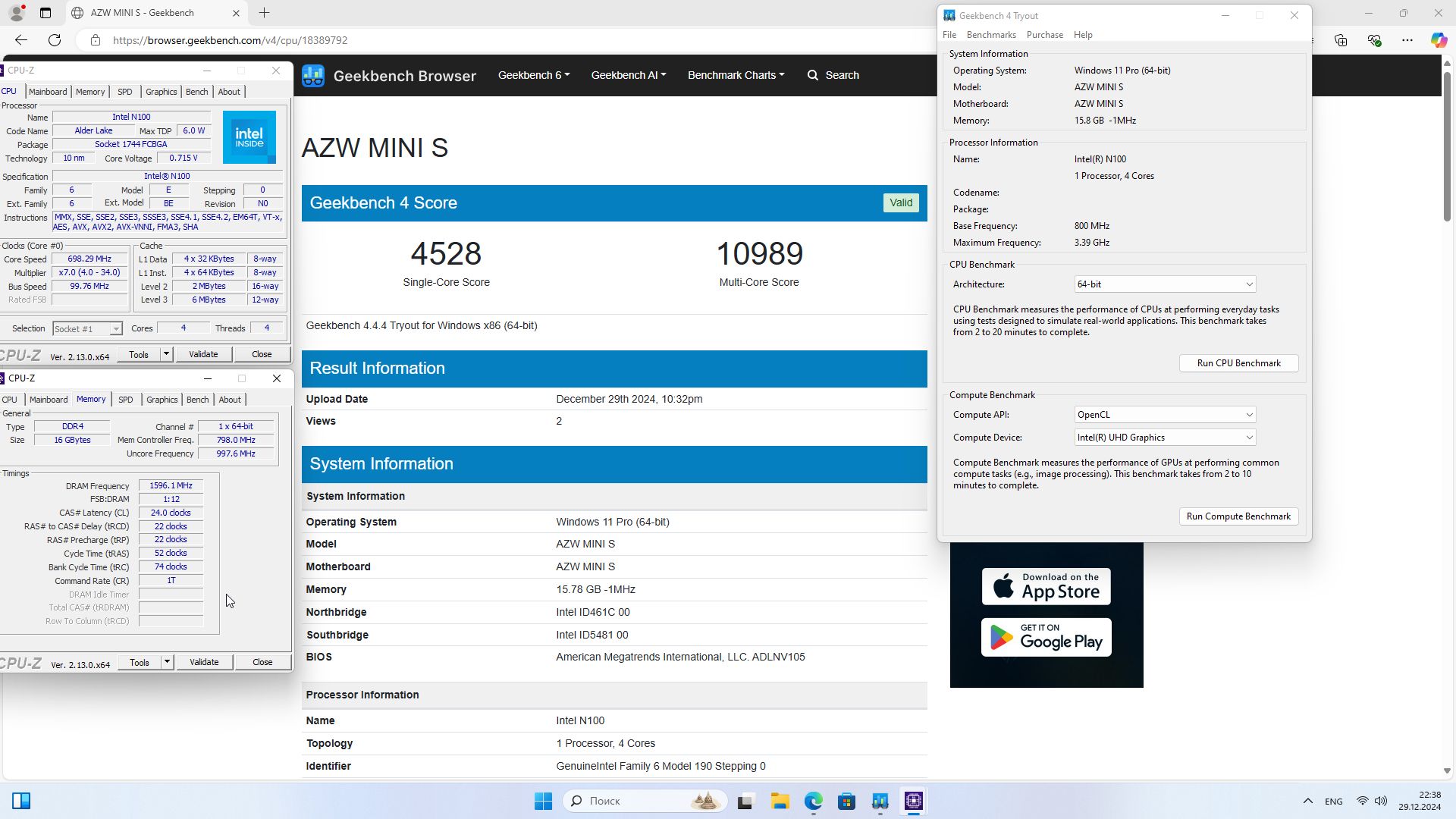Click Get it on Google Play badge
Viewport: 1456px width, 819px height.
pyautogui.click(x=1046, y=637)
